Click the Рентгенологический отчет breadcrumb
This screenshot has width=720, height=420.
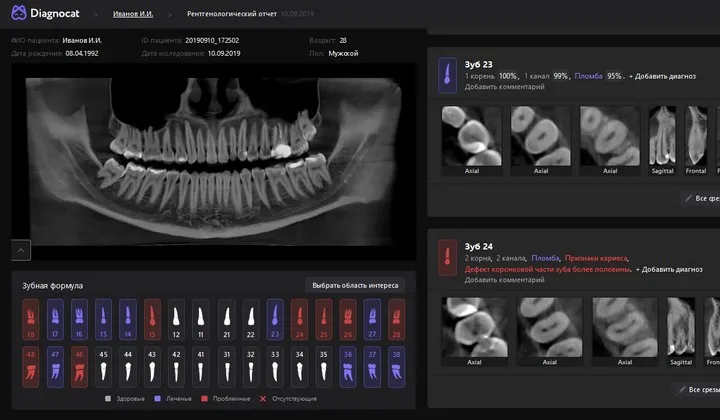click(232, 14)
